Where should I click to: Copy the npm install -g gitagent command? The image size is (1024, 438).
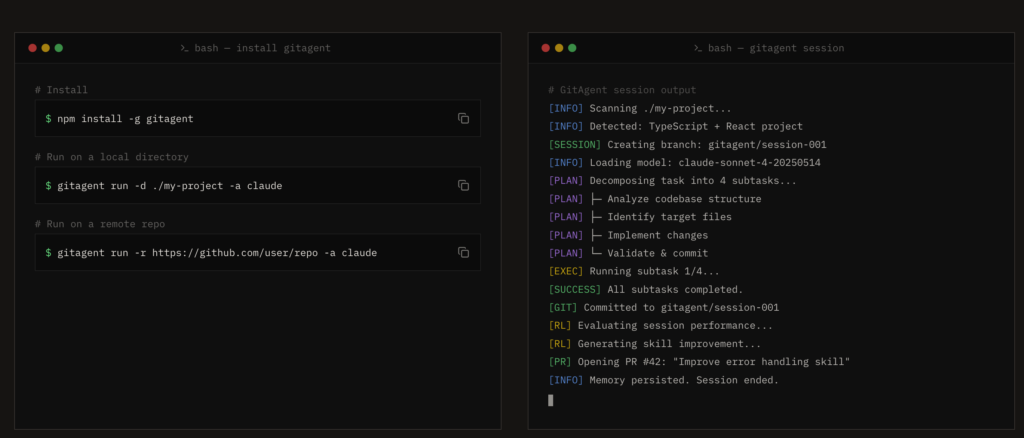463,118
